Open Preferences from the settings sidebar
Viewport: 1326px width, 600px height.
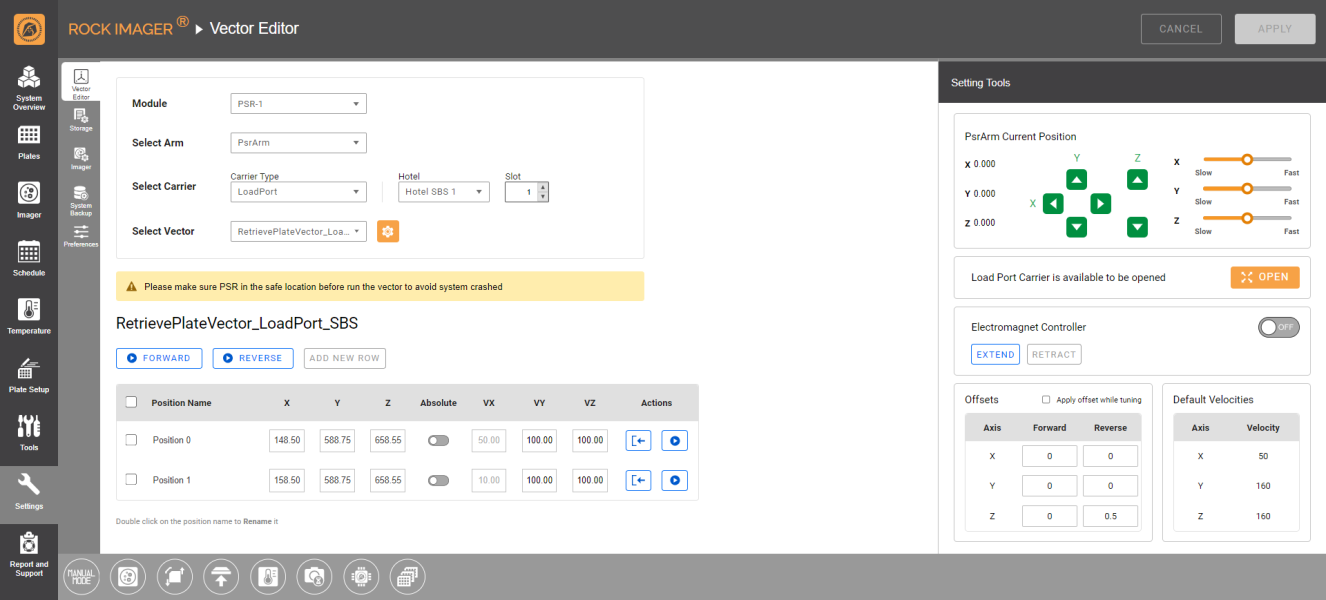[x=80, y=236]
